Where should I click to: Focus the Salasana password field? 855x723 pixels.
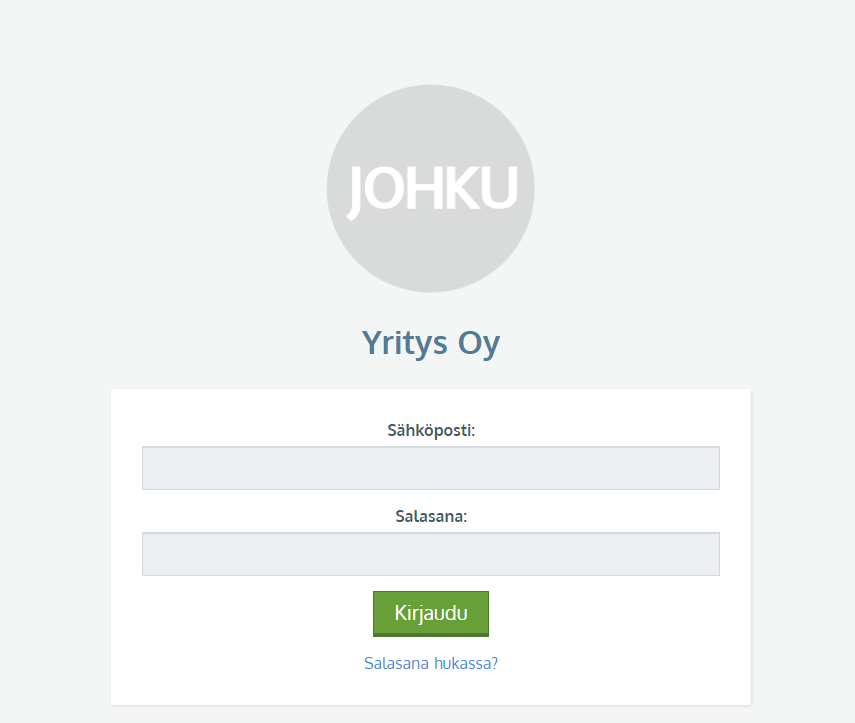coord(431,554)
